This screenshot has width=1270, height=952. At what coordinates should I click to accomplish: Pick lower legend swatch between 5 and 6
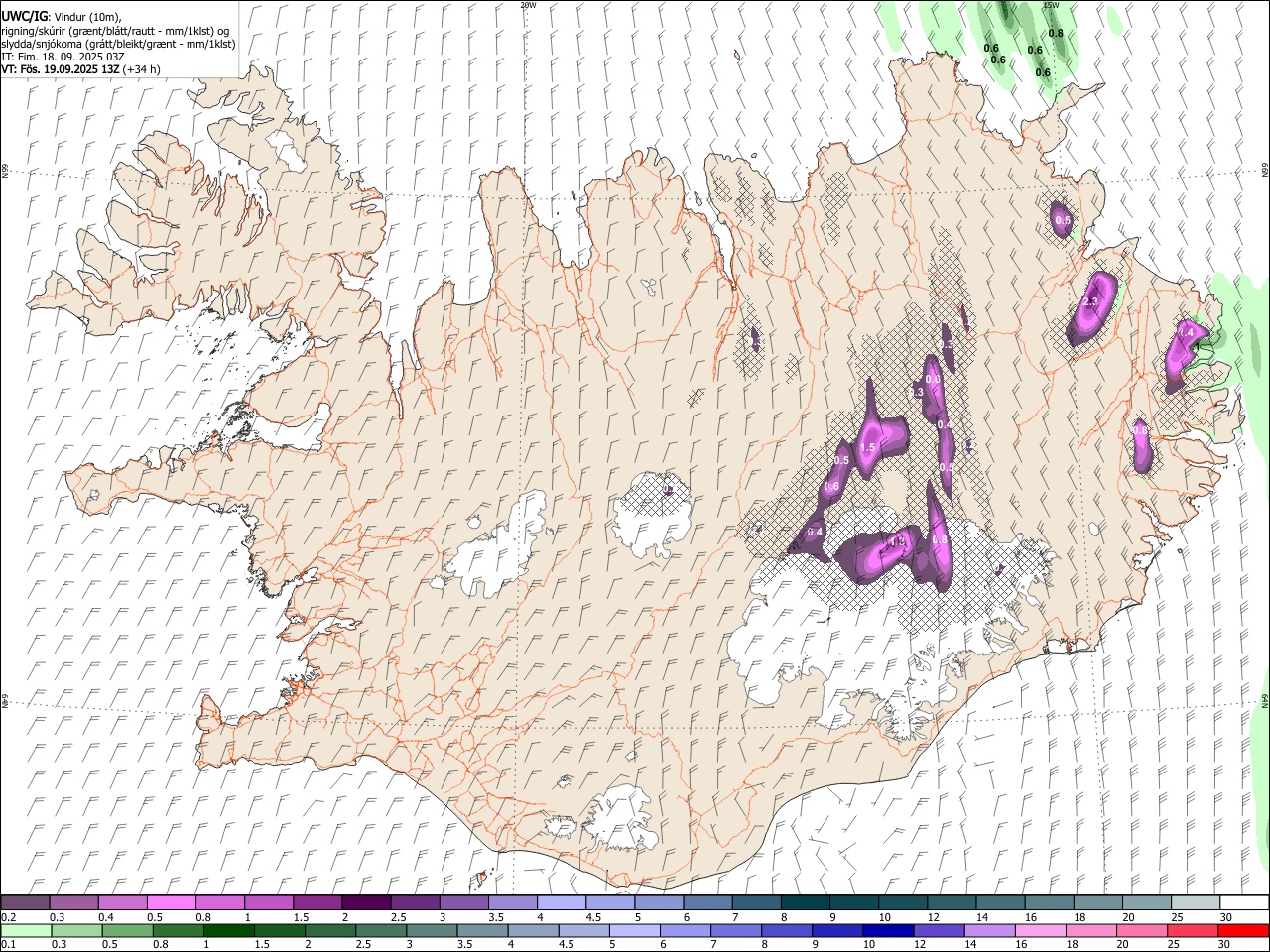click(635, 930)
